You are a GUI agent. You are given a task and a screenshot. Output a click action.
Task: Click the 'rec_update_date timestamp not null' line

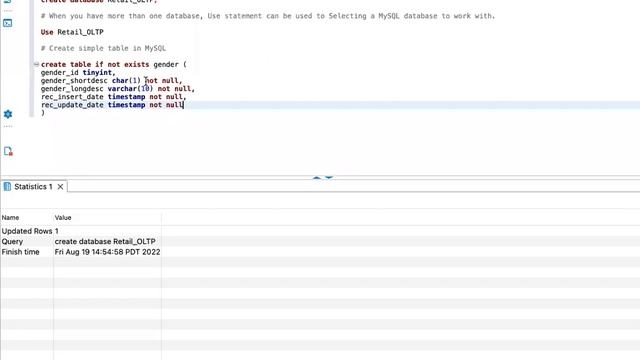pos(112,105)
